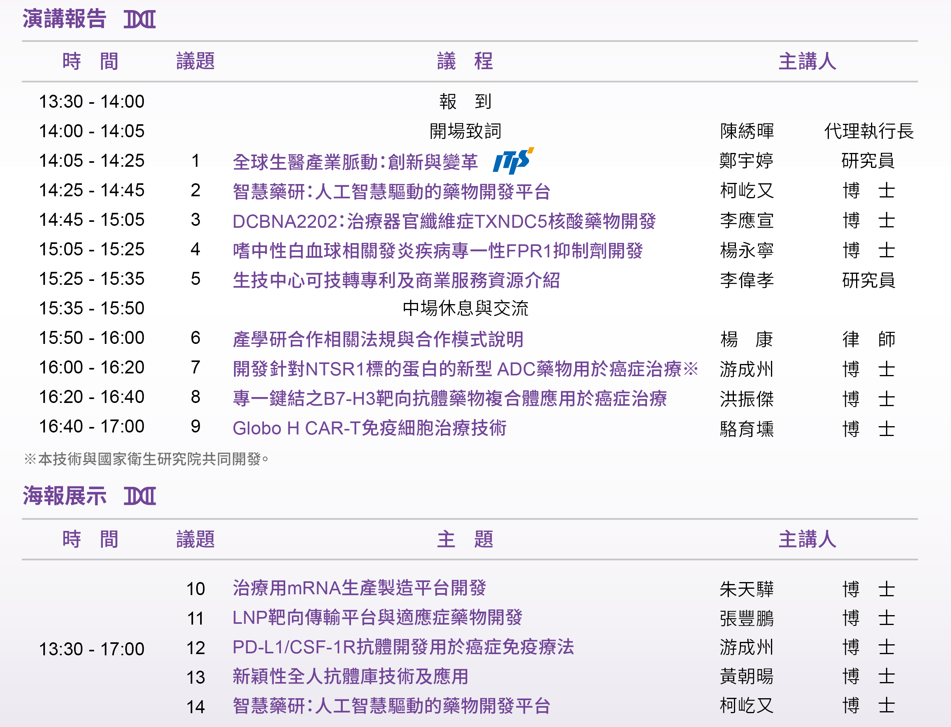Screen dimensions: 951x727
Task: Click topic number 9
Action: (x=195, y=427)
